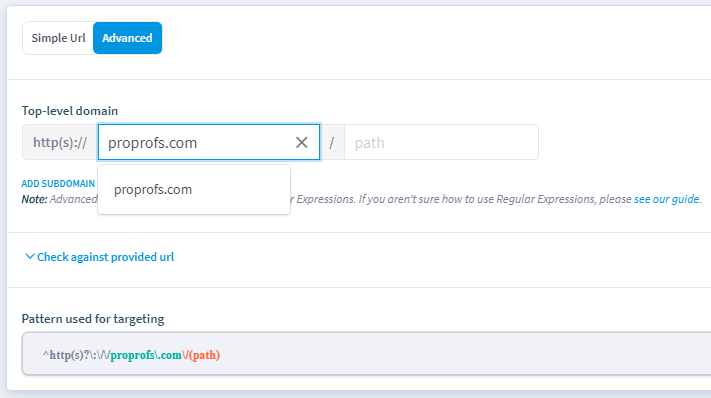
Task: Click the ADD SUBDOMAIN link
Action: [x=58, y=184]
